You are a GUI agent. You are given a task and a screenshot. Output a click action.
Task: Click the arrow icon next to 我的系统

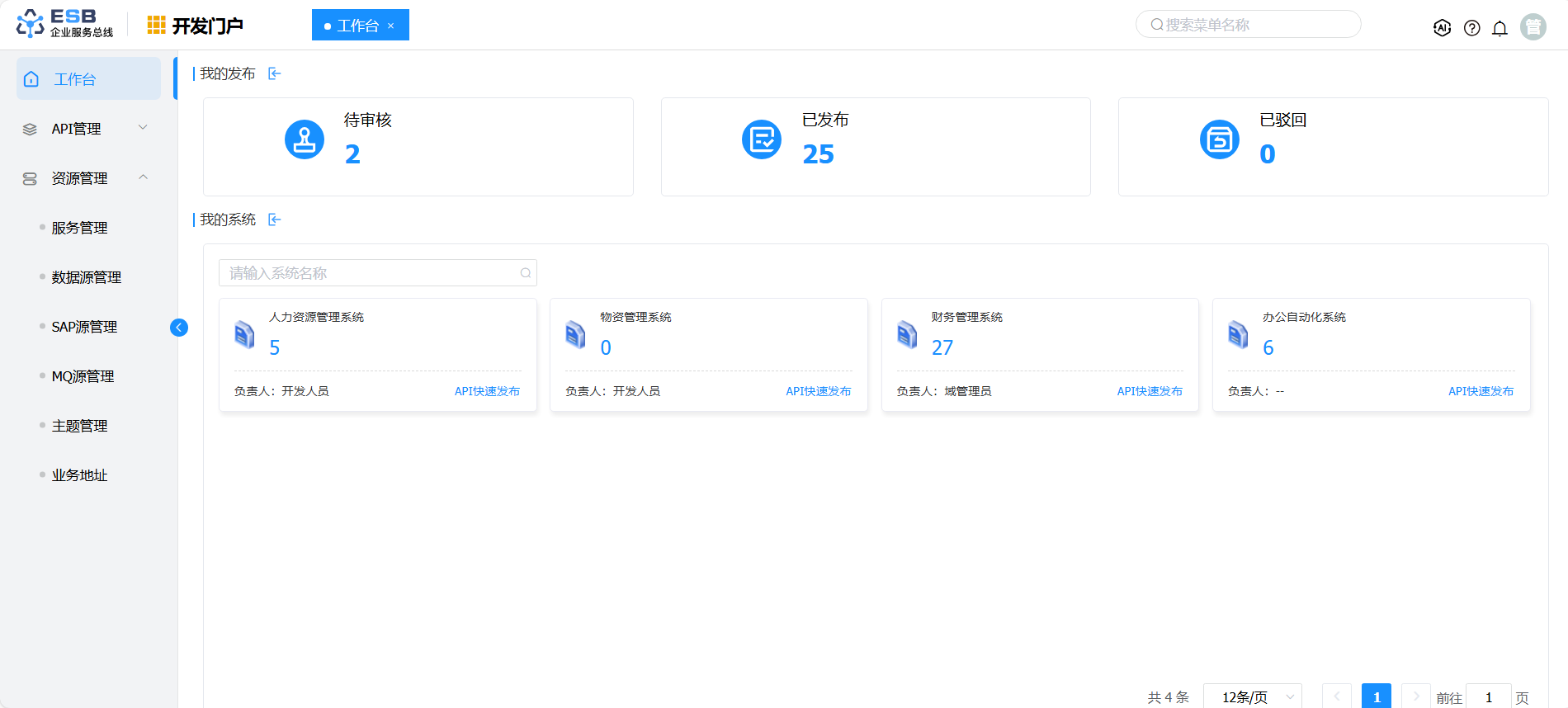point(275,219)
